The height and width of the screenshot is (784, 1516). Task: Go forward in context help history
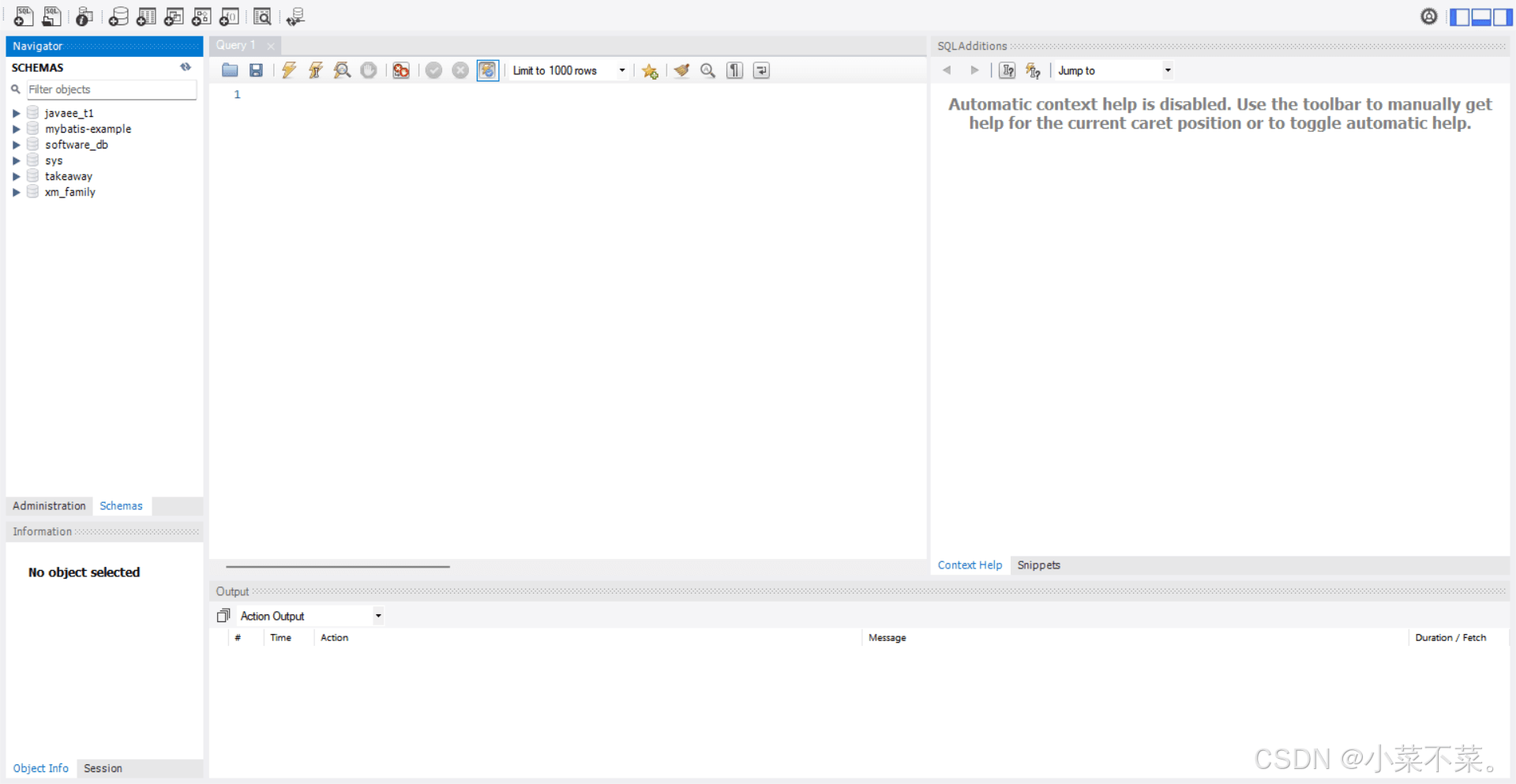point(975,70)
